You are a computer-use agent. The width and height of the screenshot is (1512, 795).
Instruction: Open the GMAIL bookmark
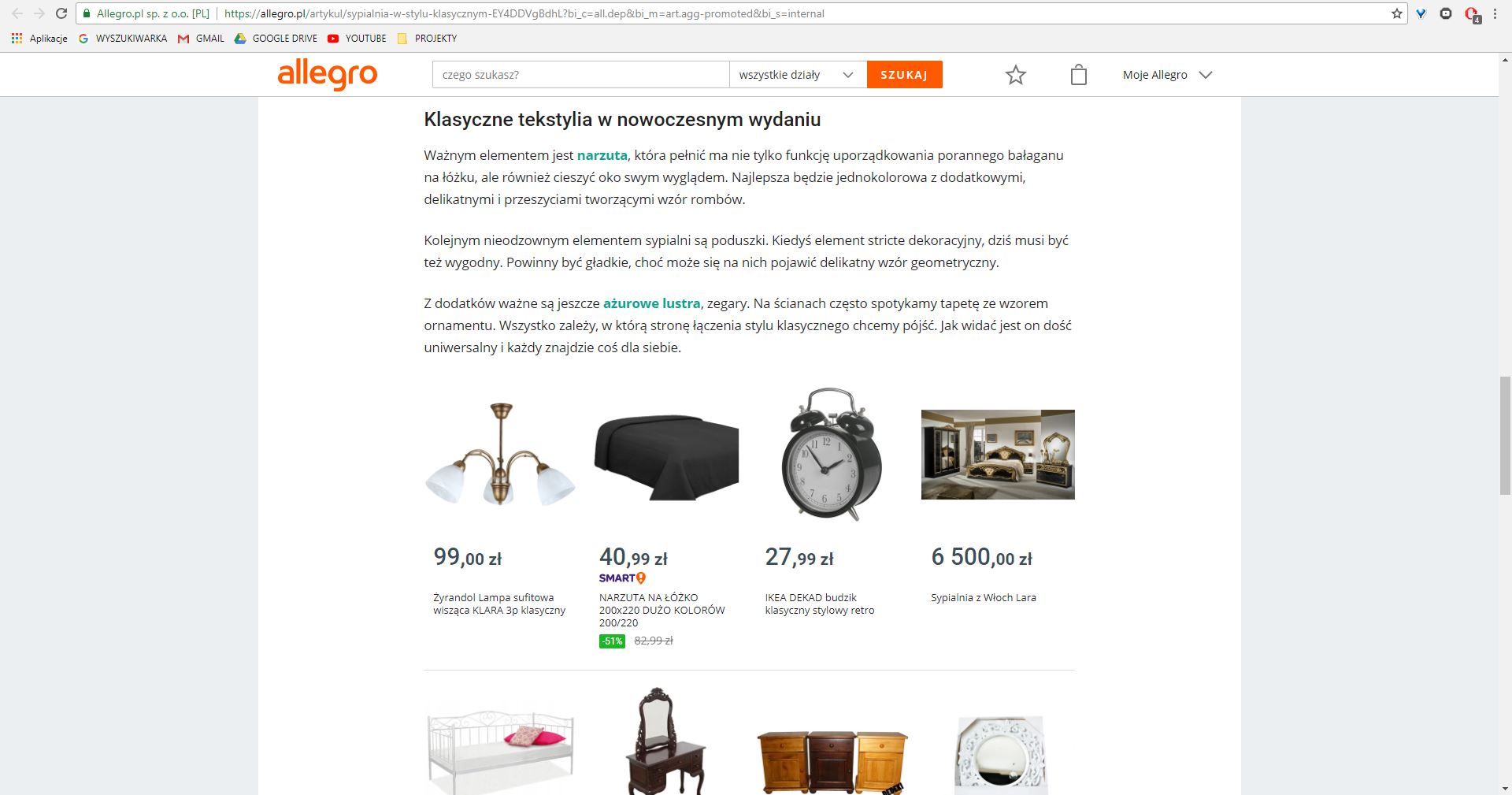(x=201, y=38)
